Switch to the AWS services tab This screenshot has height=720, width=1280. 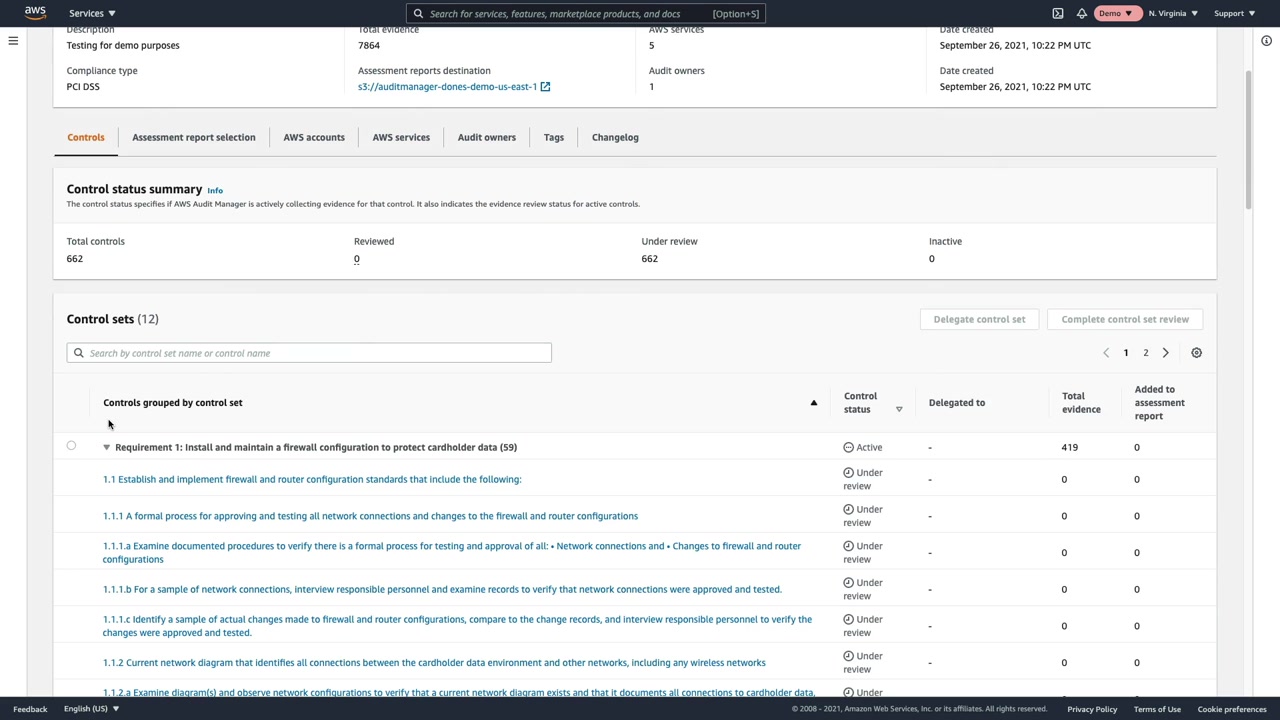[x=401, y=137]
